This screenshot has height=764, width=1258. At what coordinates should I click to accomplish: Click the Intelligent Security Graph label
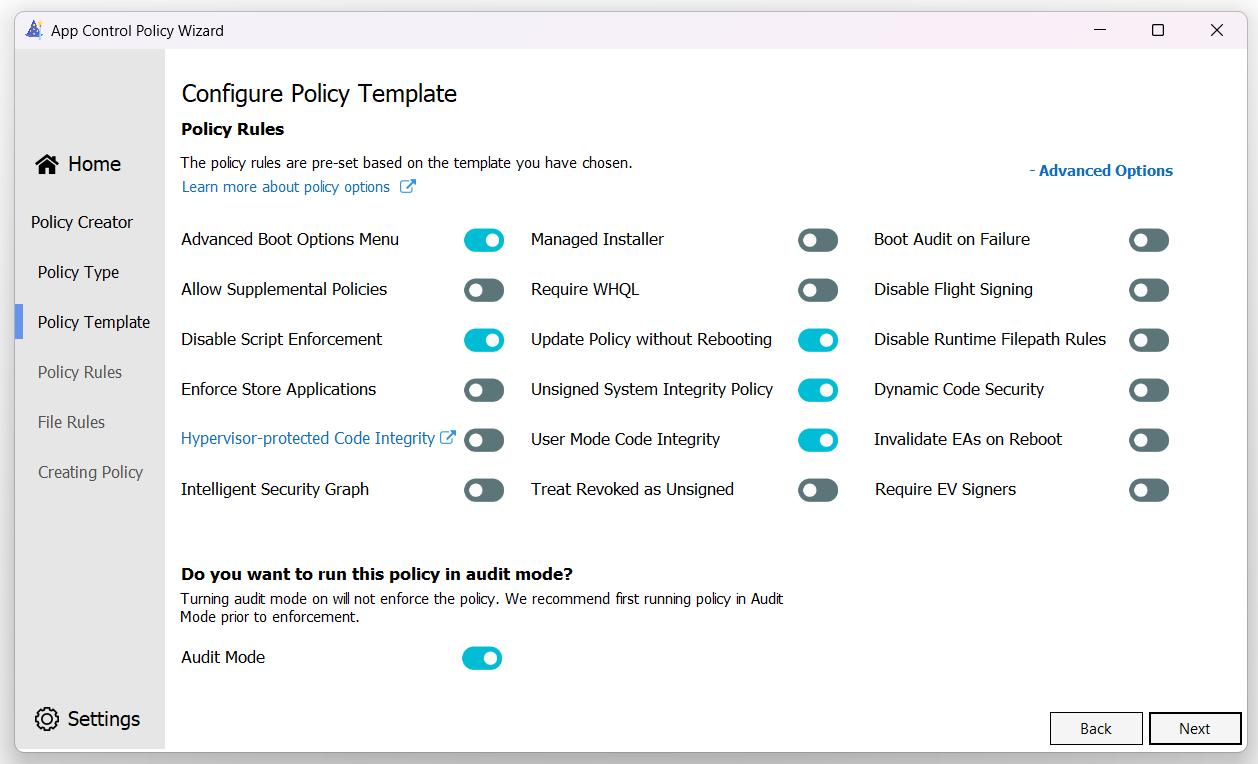click(x=275, y=489)
